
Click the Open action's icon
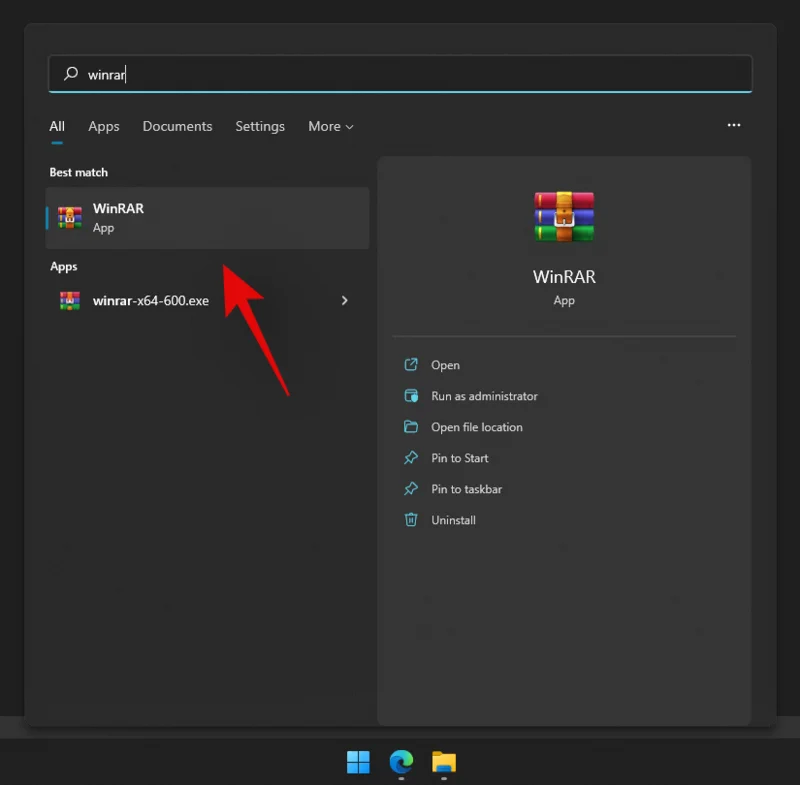412,365
